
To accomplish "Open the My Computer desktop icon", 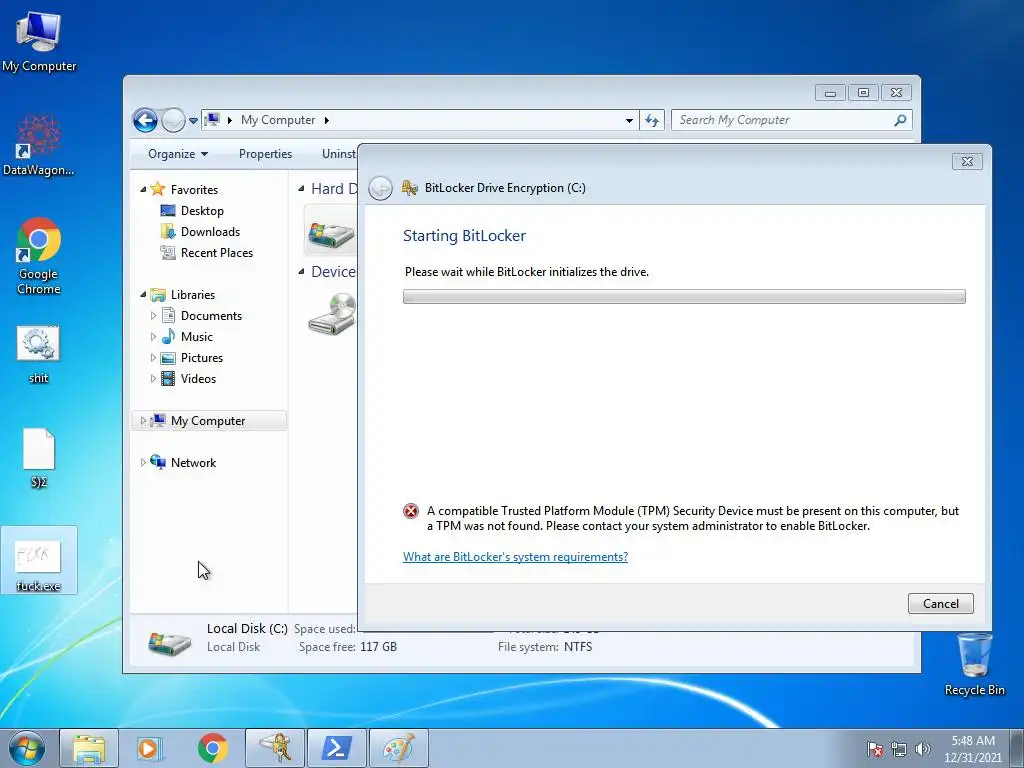I will click(38, 40).
